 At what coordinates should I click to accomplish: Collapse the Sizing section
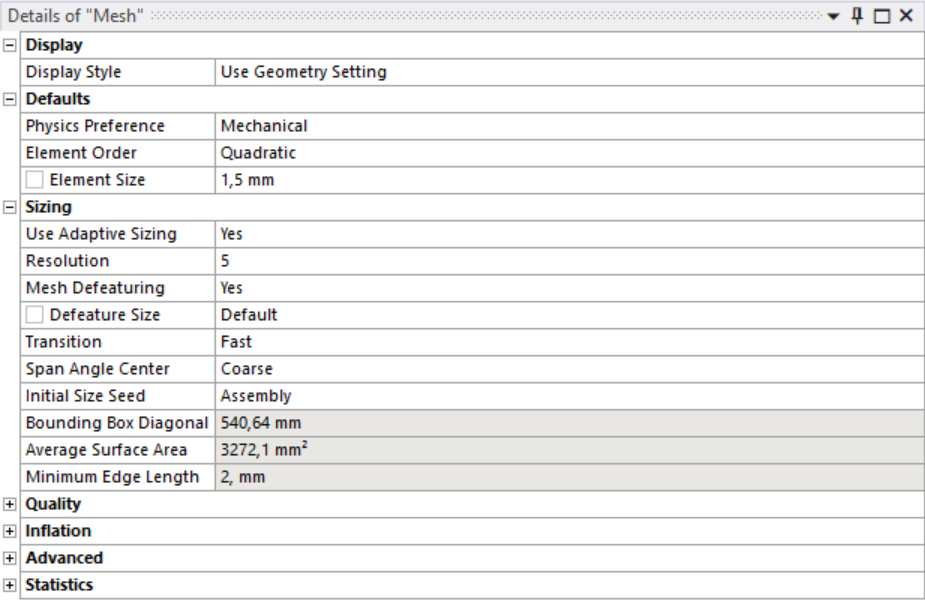(x=10, y=208)
